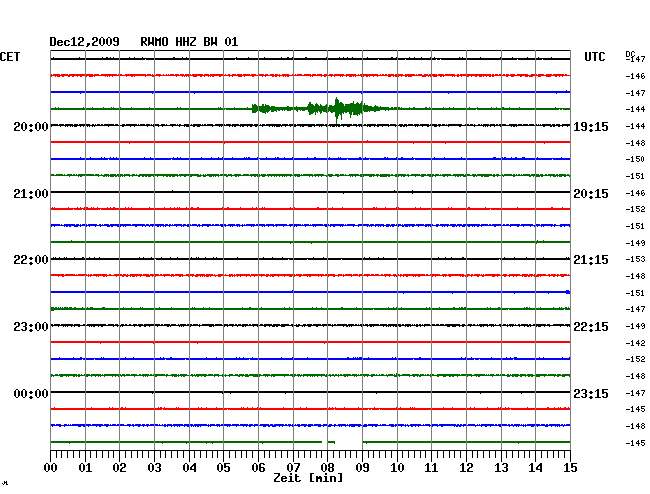Click minute tick label 06

(258, 468)
